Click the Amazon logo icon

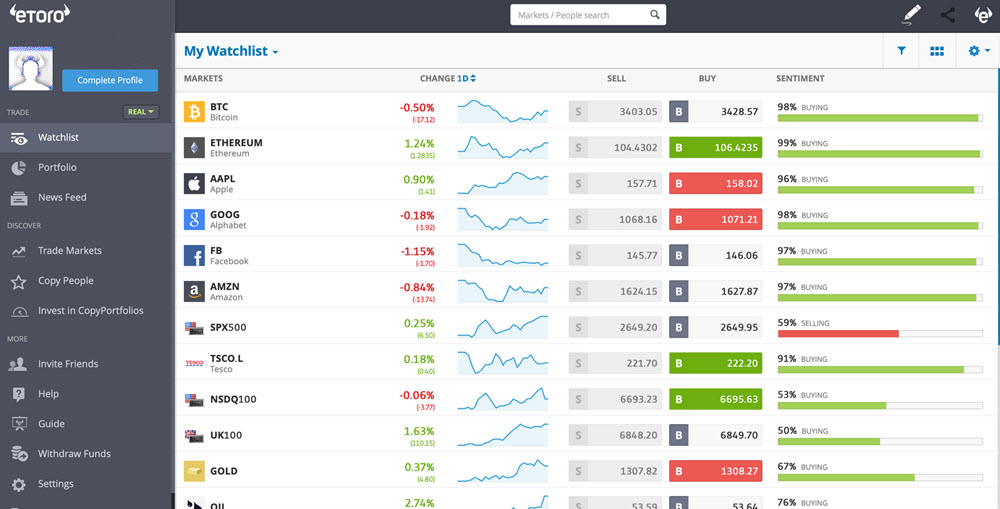pyautogui.click(x=195, y=291)
